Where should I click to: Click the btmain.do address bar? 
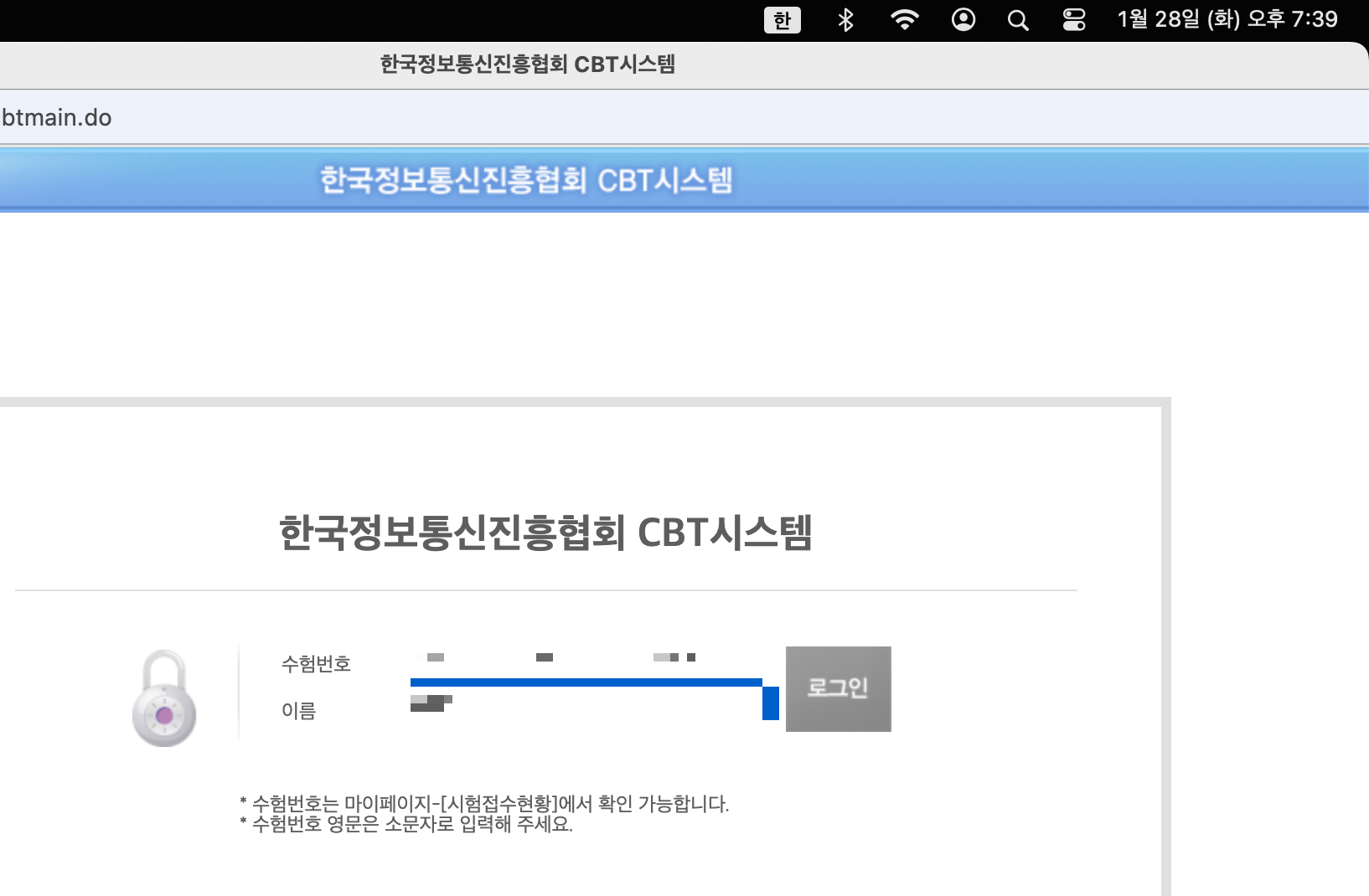tap(684, 117)
